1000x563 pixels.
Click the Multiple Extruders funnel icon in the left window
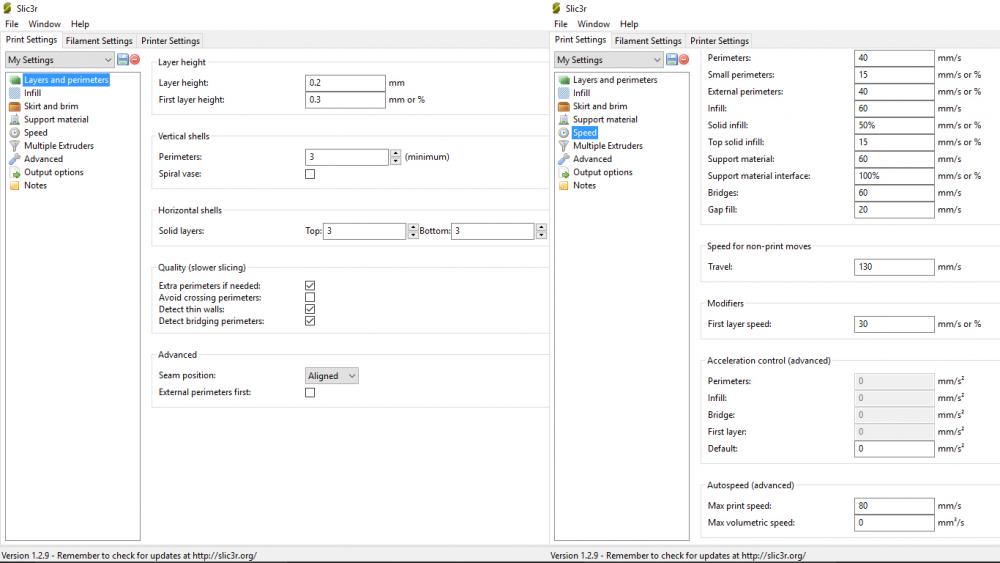click(15, 146)
